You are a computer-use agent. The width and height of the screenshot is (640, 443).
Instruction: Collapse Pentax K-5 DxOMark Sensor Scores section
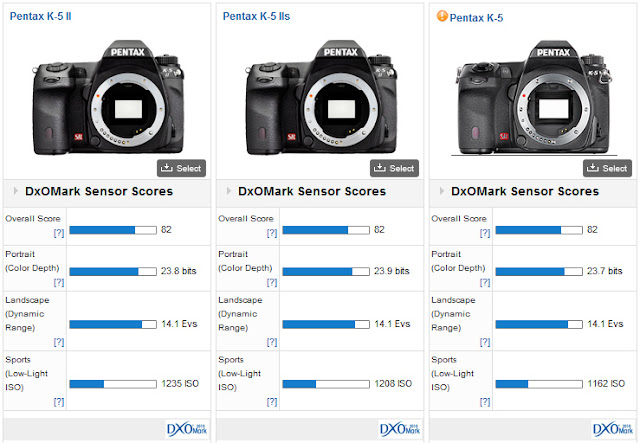coord(441,191)
